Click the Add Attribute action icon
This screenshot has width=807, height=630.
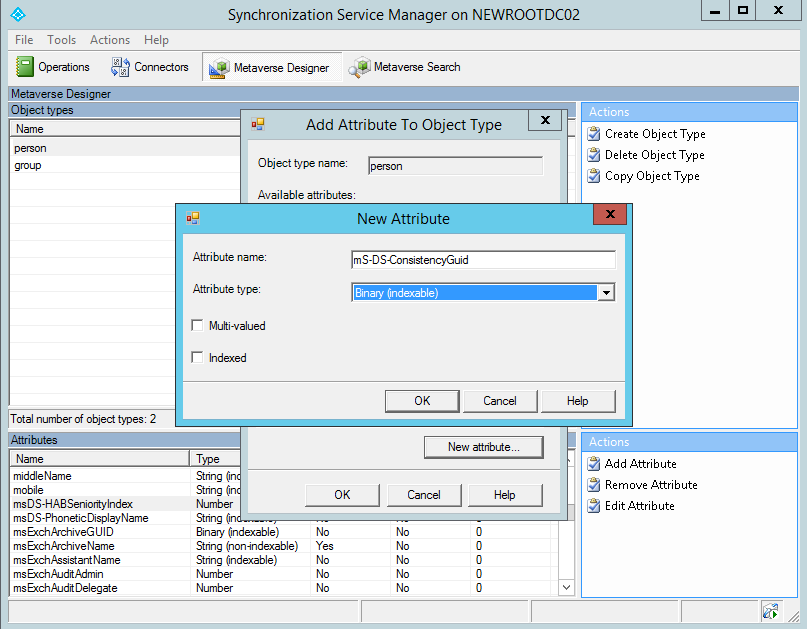pyautogui.click(x=594, y=464)
